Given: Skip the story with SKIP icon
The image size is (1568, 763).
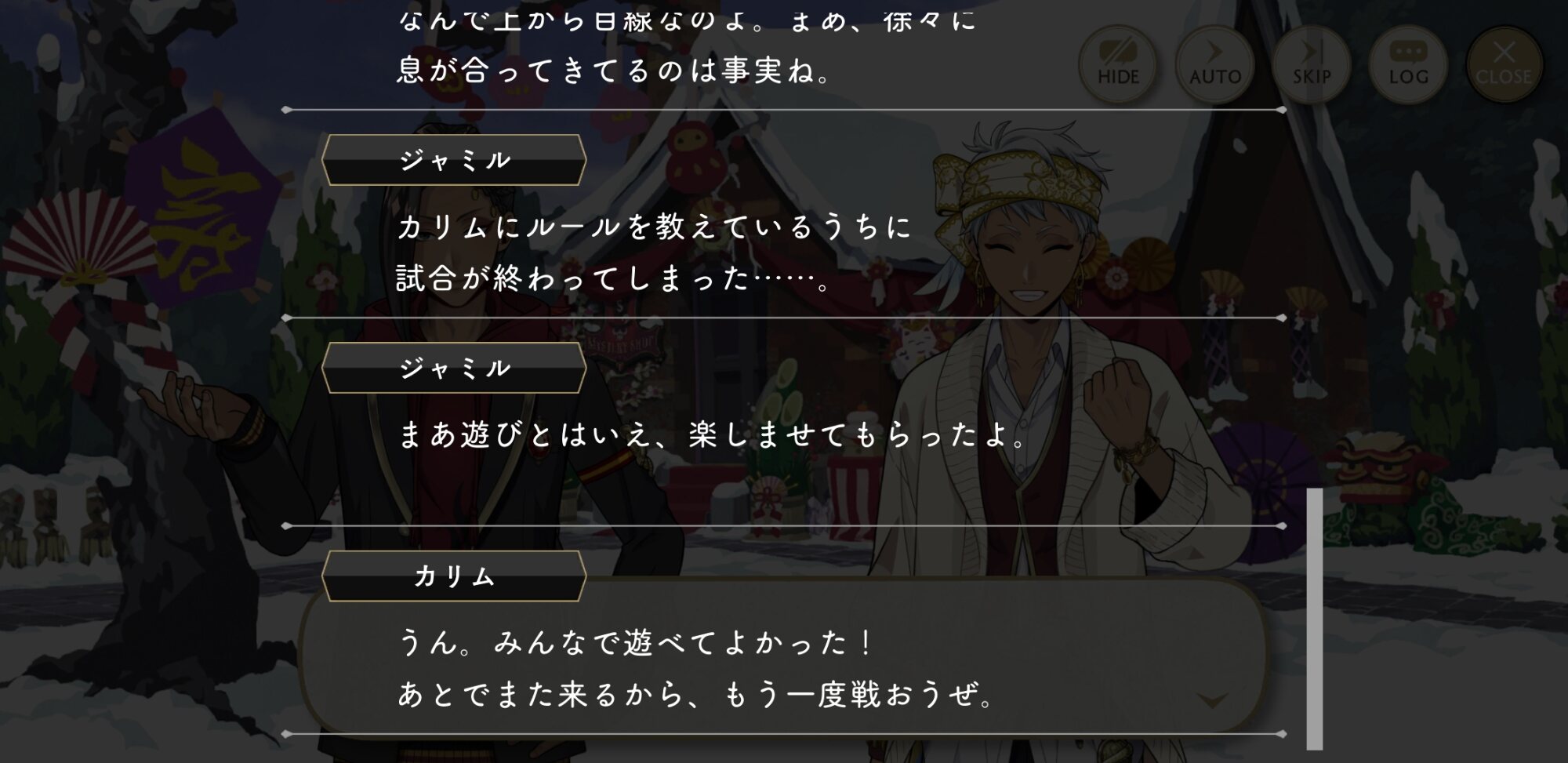Looking at the screenshot, I should [x=1312, y=64].
